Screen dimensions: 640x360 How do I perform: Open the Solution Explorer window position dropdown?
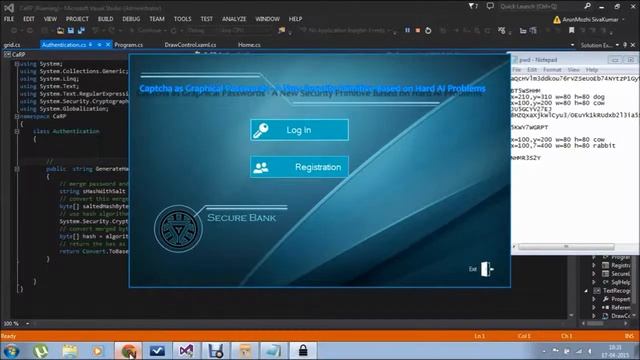pos(617,45)
